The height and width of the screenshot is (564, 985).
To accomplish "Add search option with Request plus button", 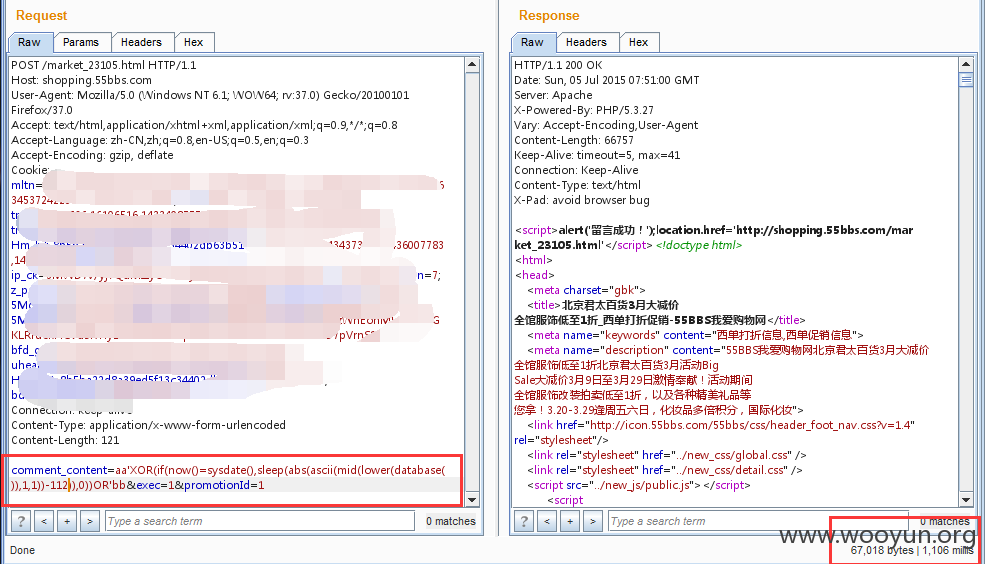I will [x=67, y=521].
